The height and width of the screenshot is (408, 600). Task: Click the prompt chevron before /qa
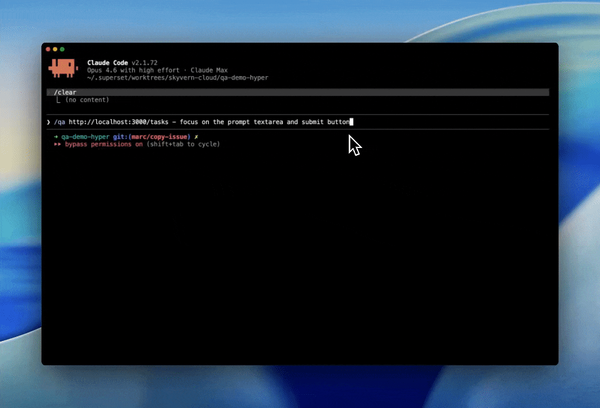pyautogui.click(x=49, y=122)
